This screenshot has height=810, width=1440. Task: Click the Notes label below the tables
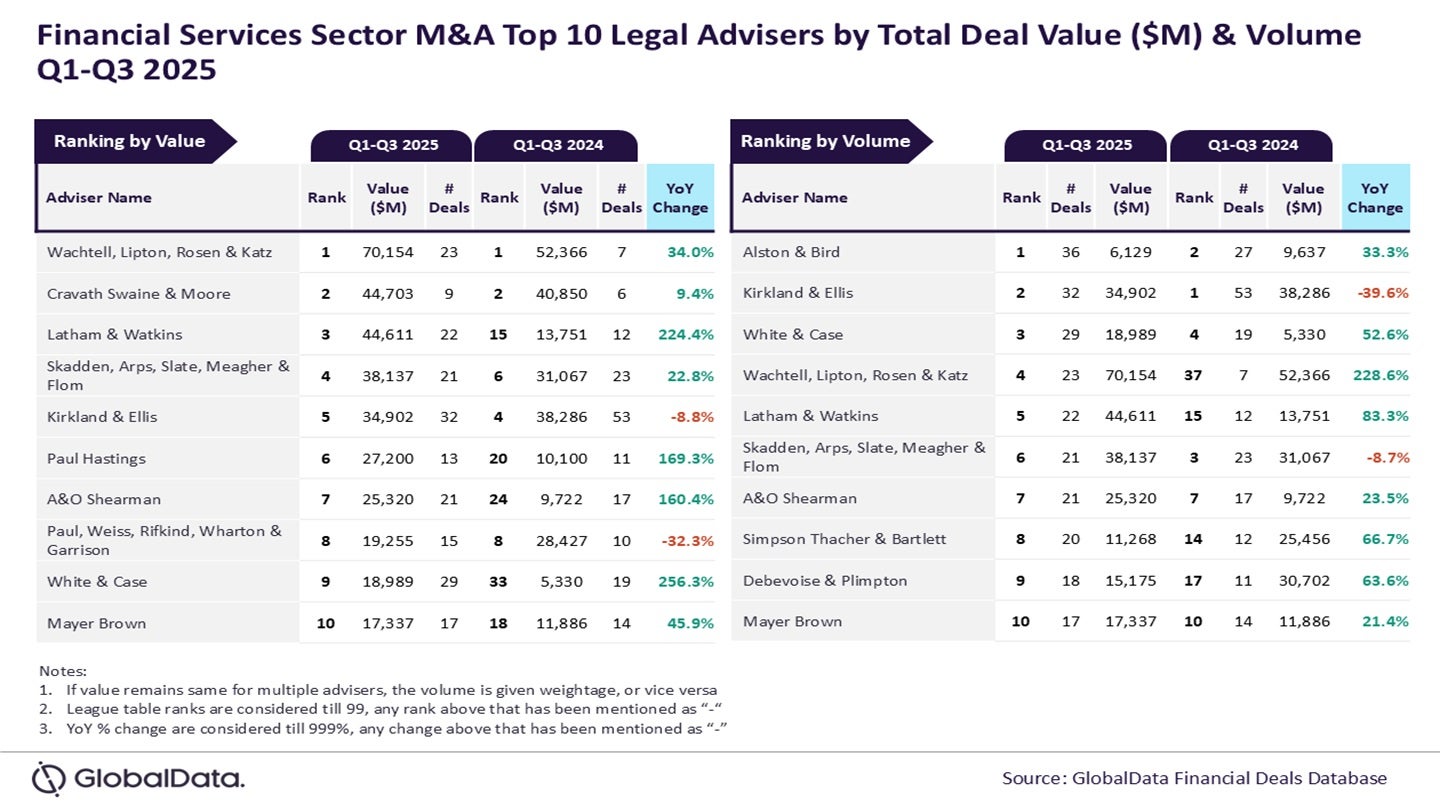(62, 670)
